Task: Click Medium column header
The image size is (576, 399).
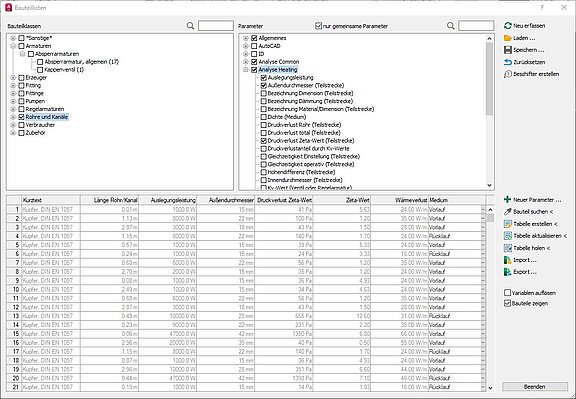Action: 457,200
